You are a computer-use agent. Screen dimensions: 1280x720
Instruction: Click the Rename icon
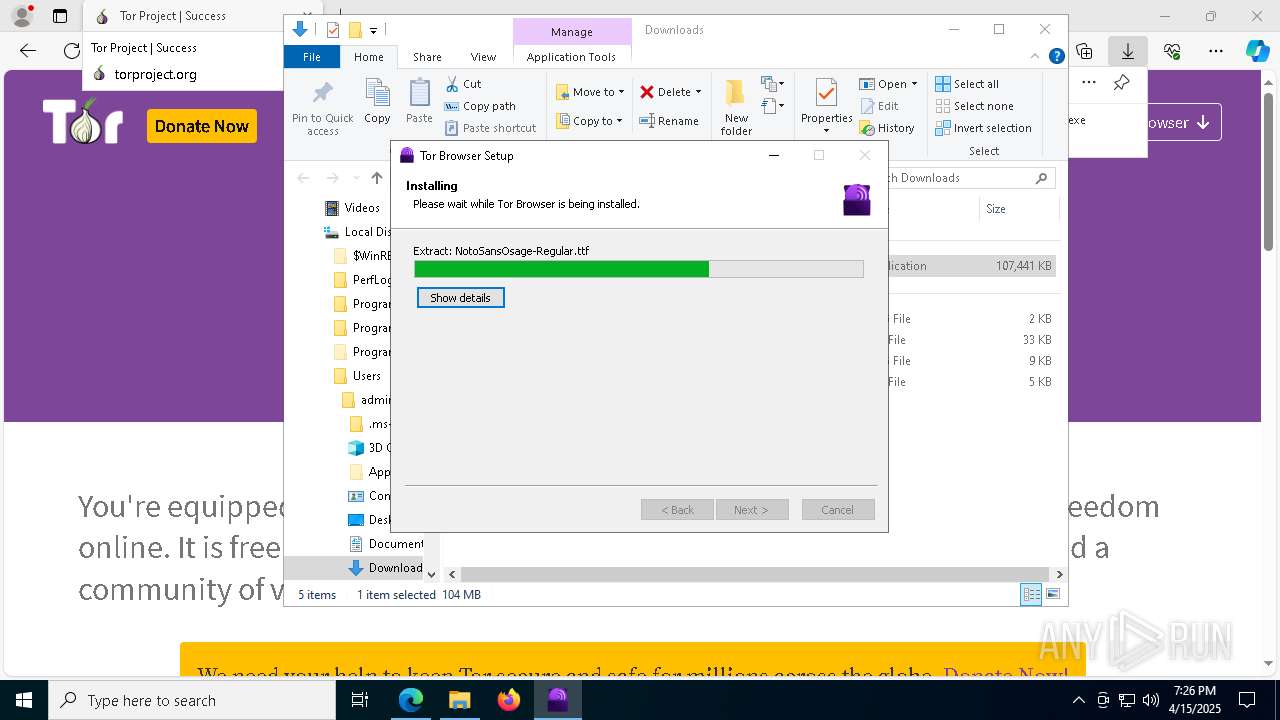647,121
